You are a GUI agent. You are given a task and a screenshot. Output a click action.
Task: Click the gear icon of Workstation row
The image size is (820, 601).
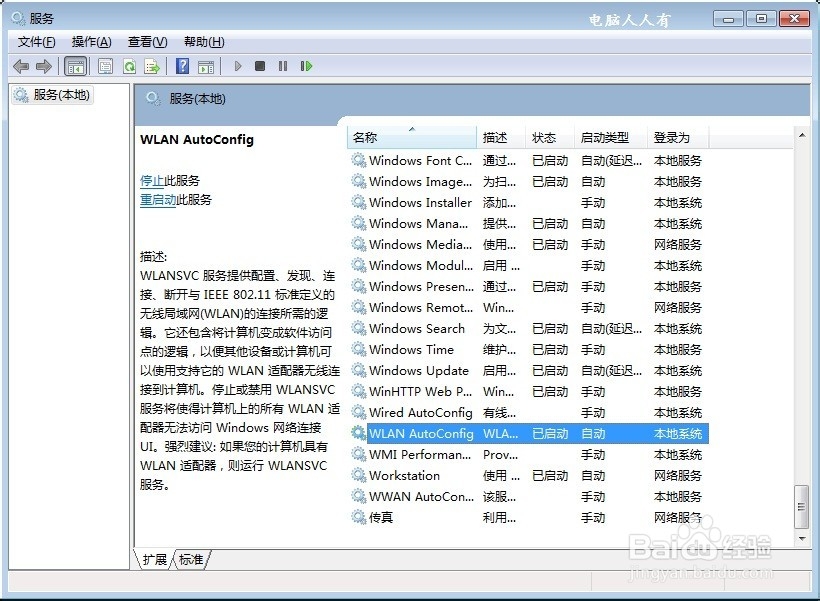[x=358, y=475]
